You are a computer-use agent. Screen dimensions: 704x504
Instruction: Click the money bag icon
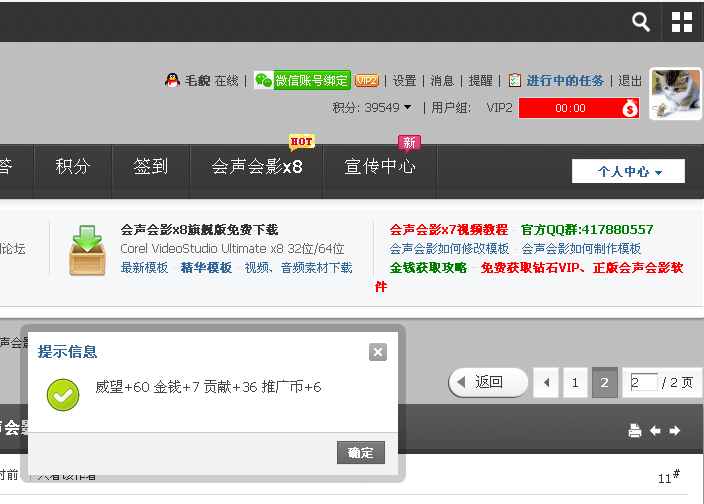pos(630,108)
